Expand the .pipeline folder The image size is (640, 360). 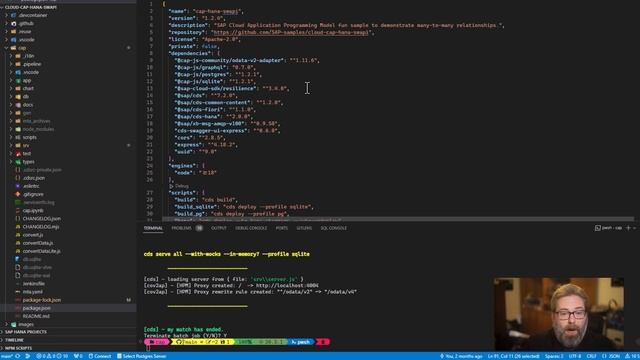(11, 64)
